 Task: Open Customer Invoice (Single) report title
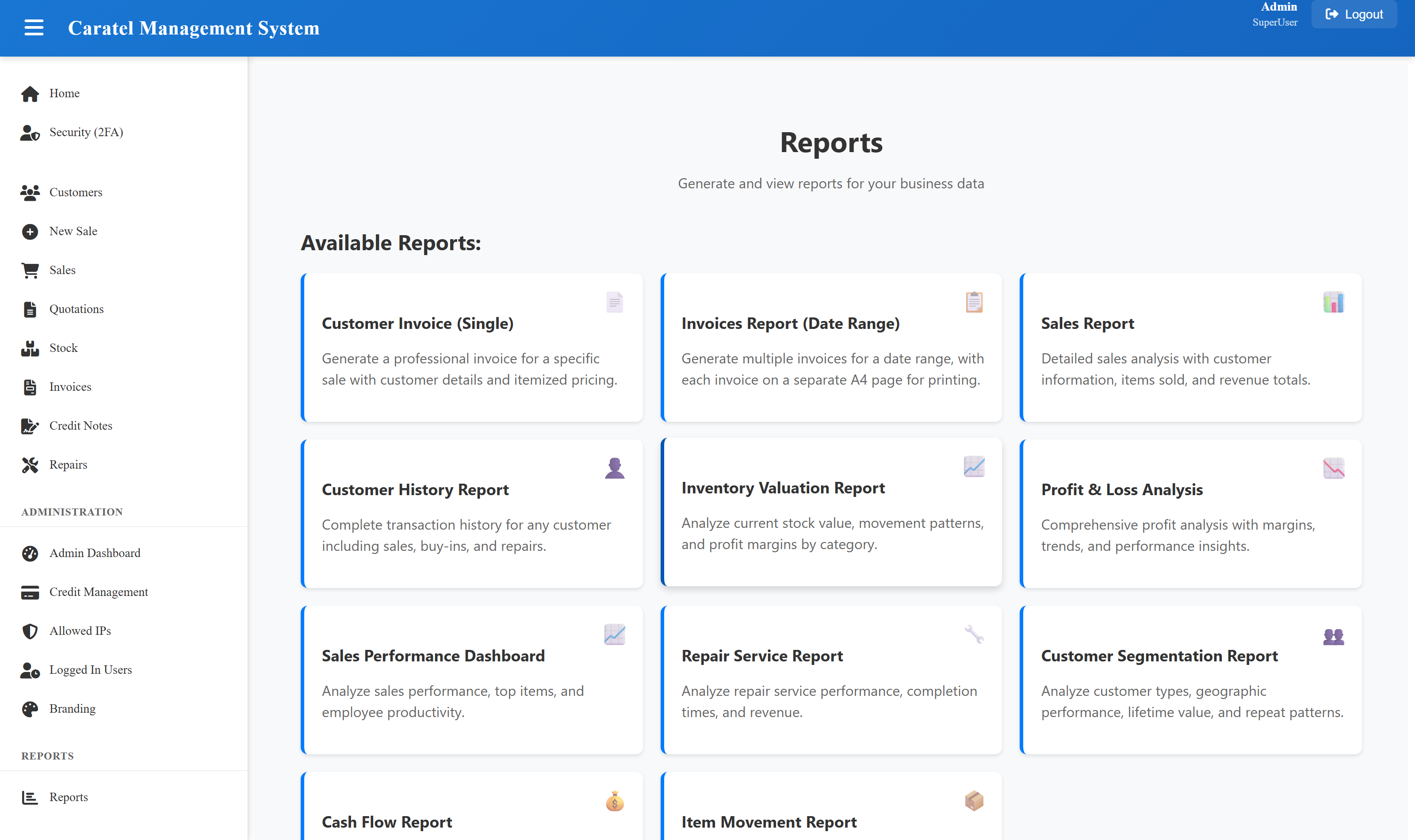pos(418,324)
